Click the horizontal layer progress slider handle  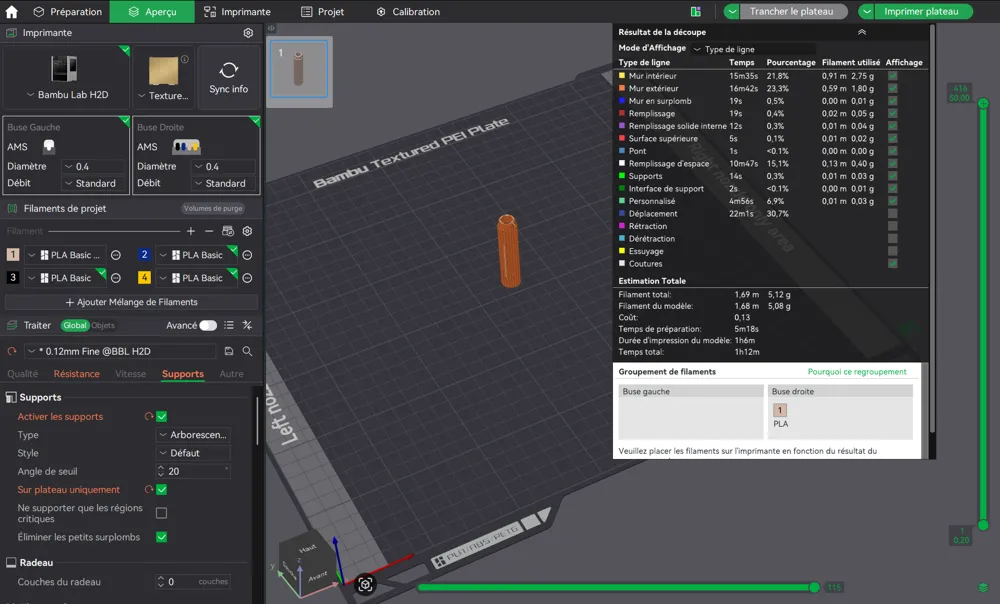coord(814,587)
